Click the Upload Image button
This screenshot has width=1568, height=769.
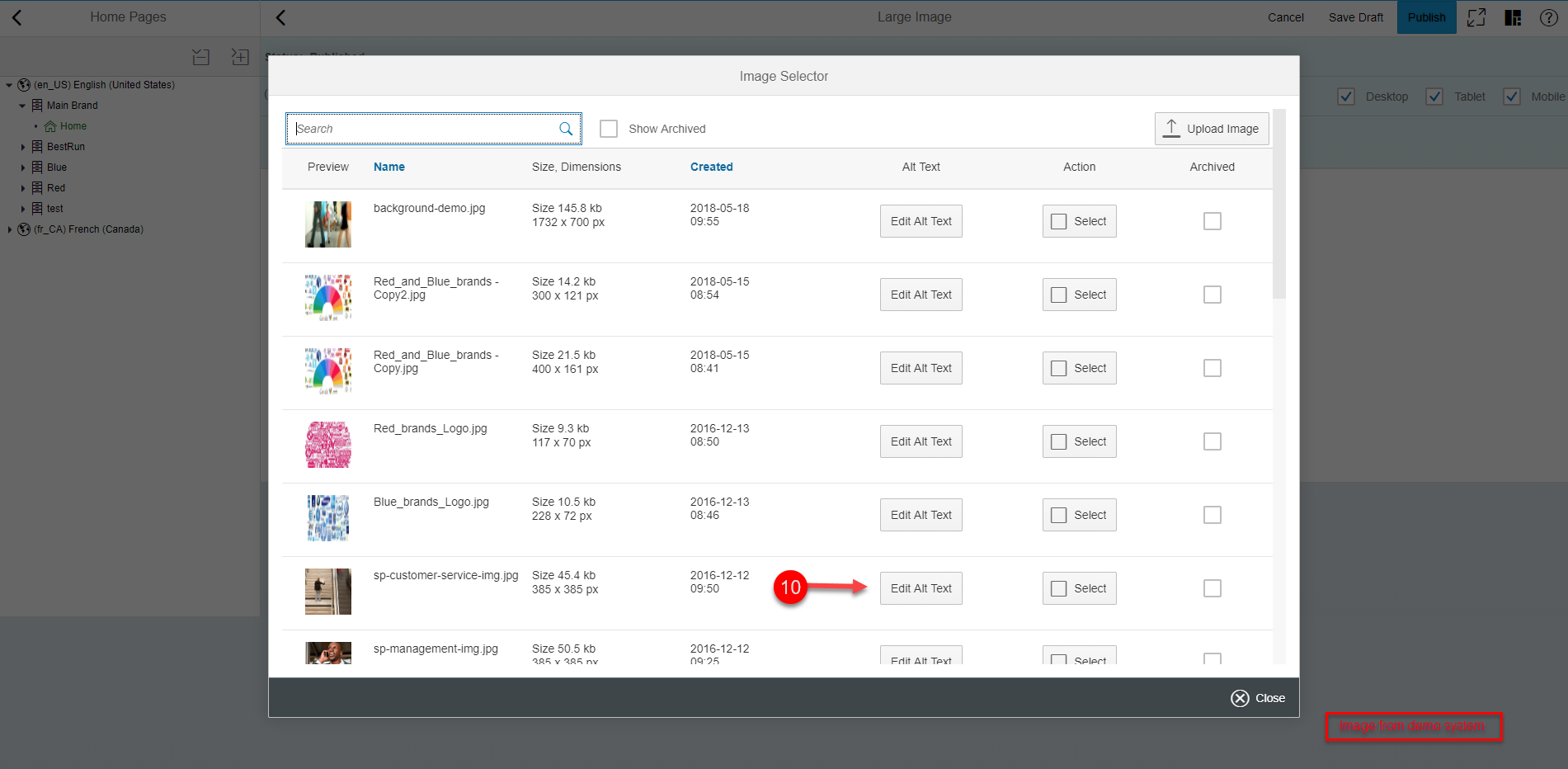1212,129
